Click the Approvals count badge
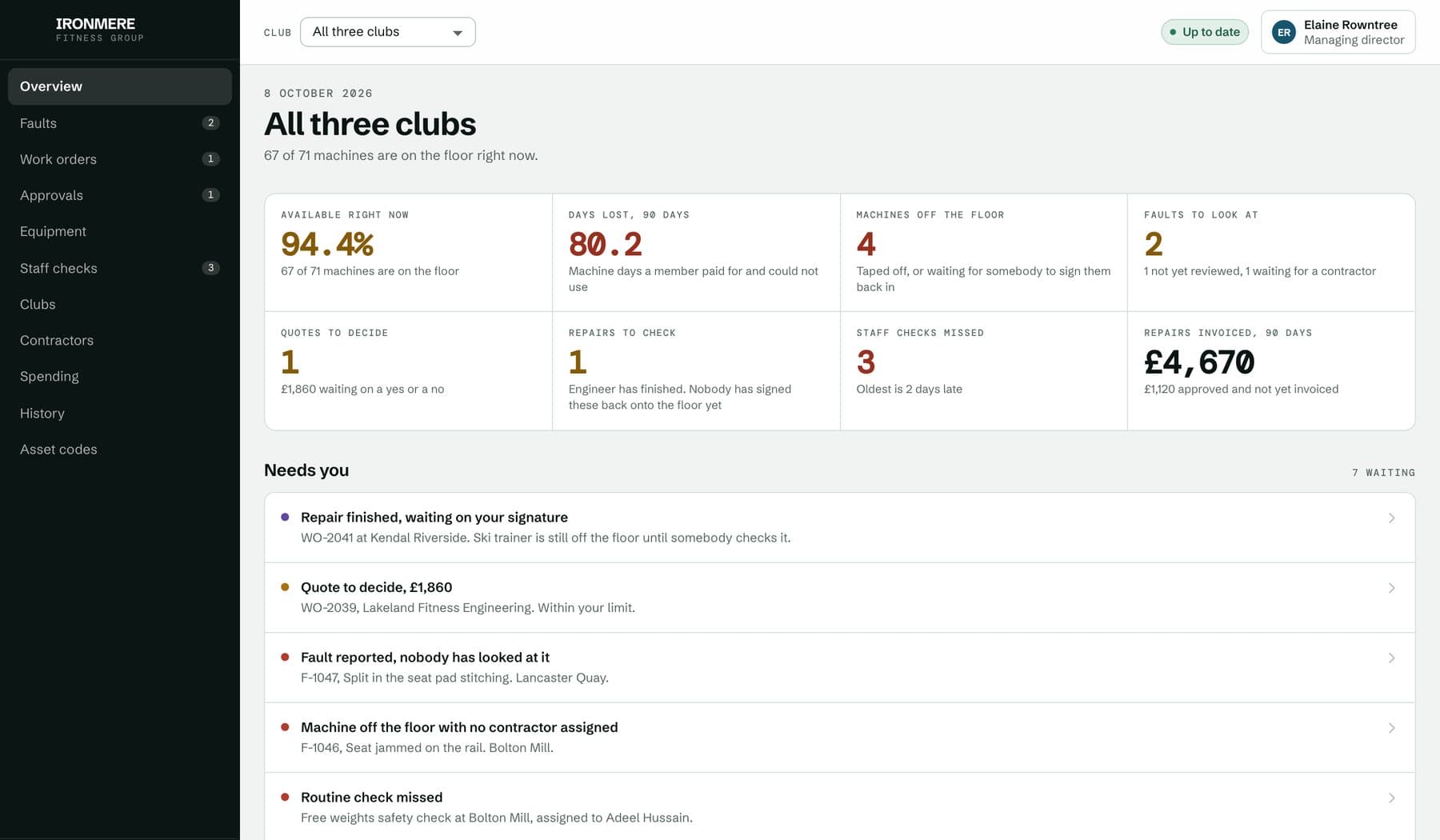Image resolution: width=1440 pixels, height=840 pixels. click(x=210, y=195)
